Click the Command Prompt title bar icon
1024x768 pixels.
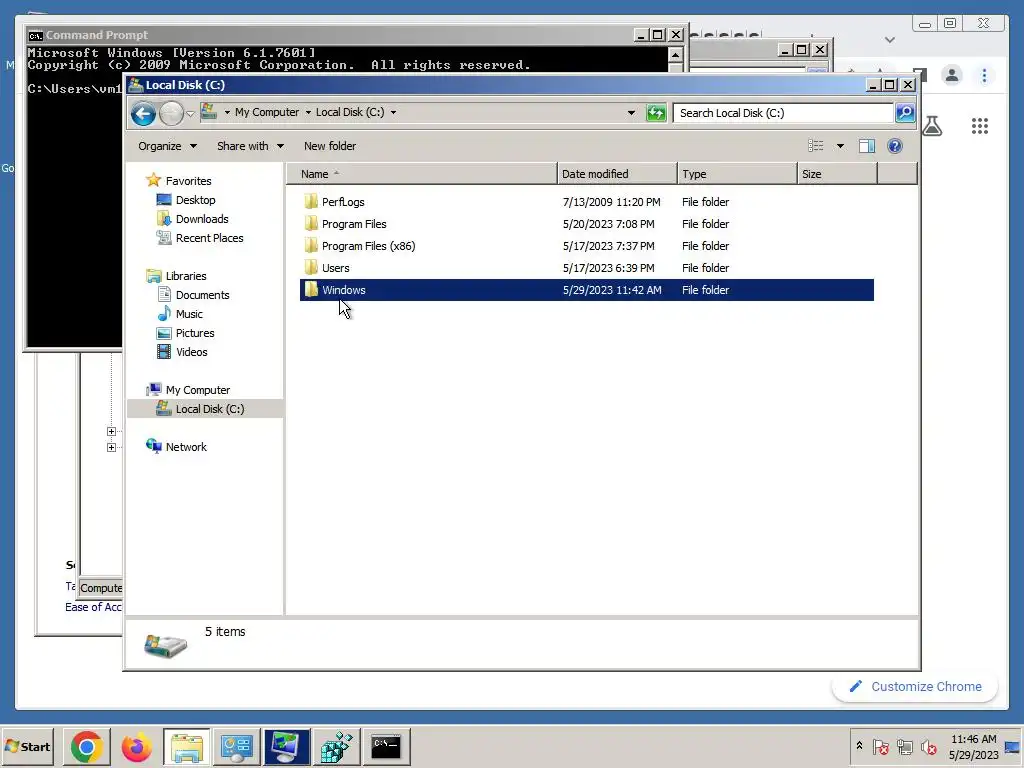pyautogui.click(x=35, y=35)
